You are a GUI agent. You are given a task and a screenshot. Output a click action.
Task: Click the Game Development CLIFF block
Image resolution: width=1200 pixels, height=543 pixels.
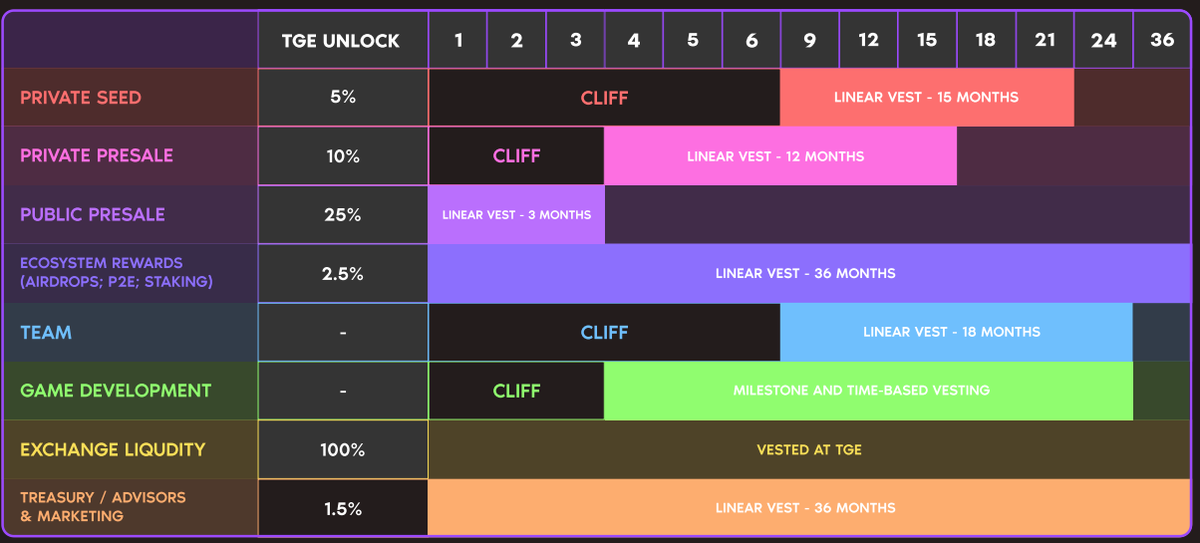point(516,390)
